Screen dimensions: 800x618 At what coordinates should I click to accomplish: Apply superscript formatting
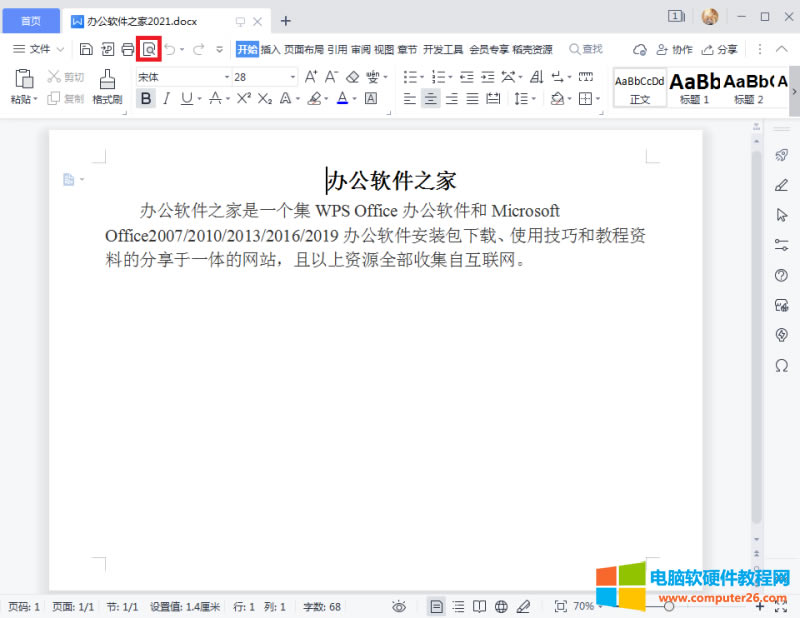[245, 98]
